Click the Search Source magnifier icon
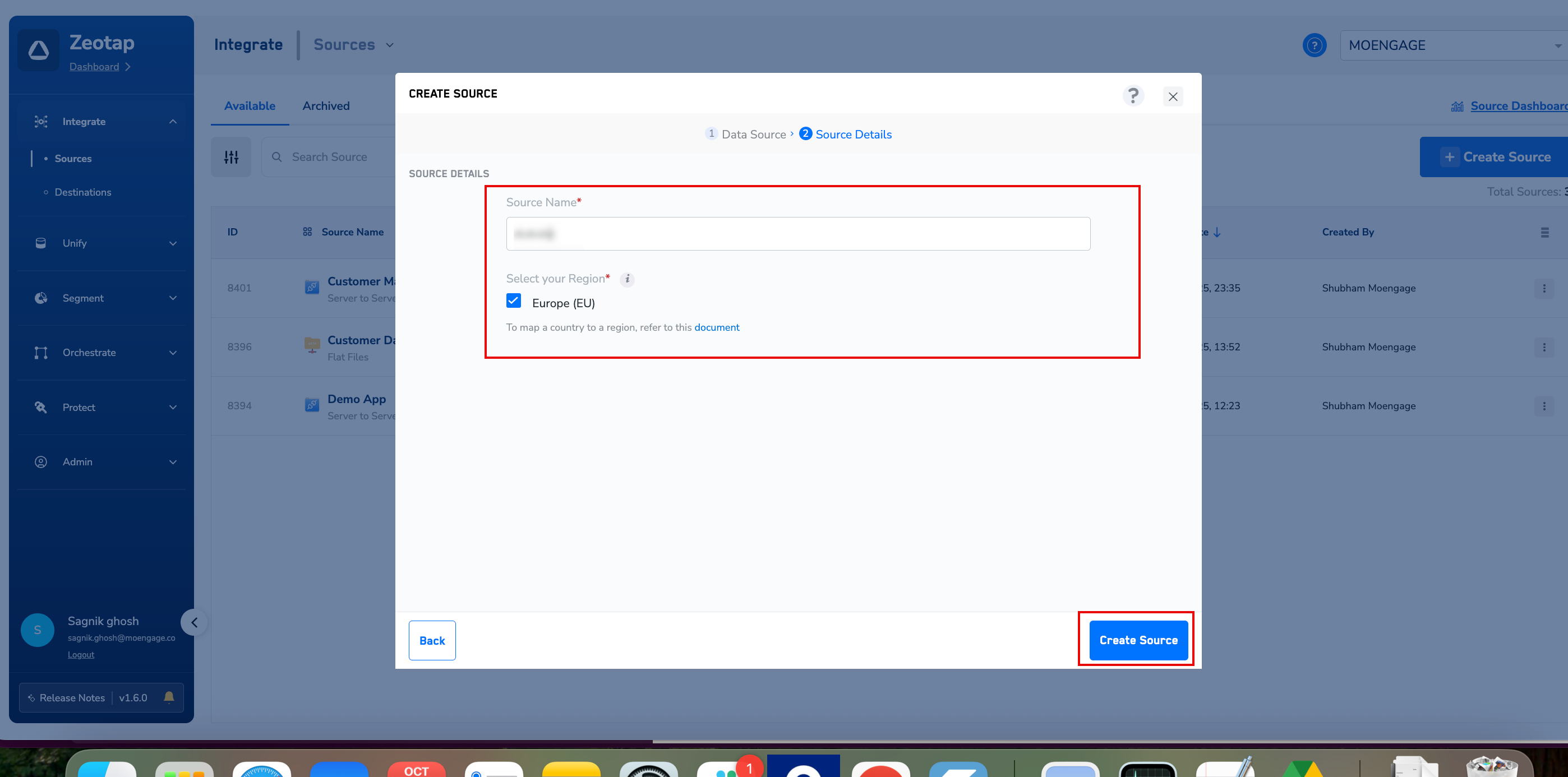 coord(277,157)
